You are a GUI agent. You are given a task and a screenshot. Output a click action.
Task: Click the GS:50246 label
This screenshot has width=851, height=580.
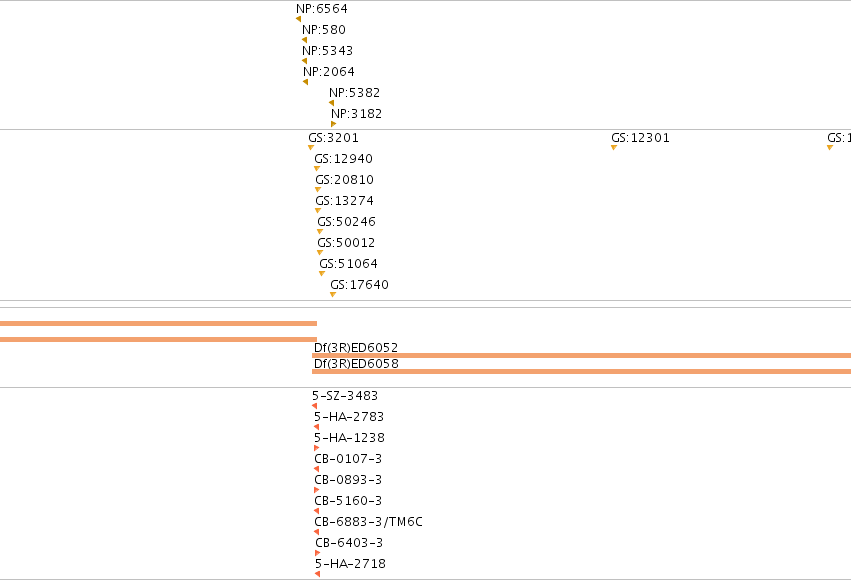coord(346,222)
